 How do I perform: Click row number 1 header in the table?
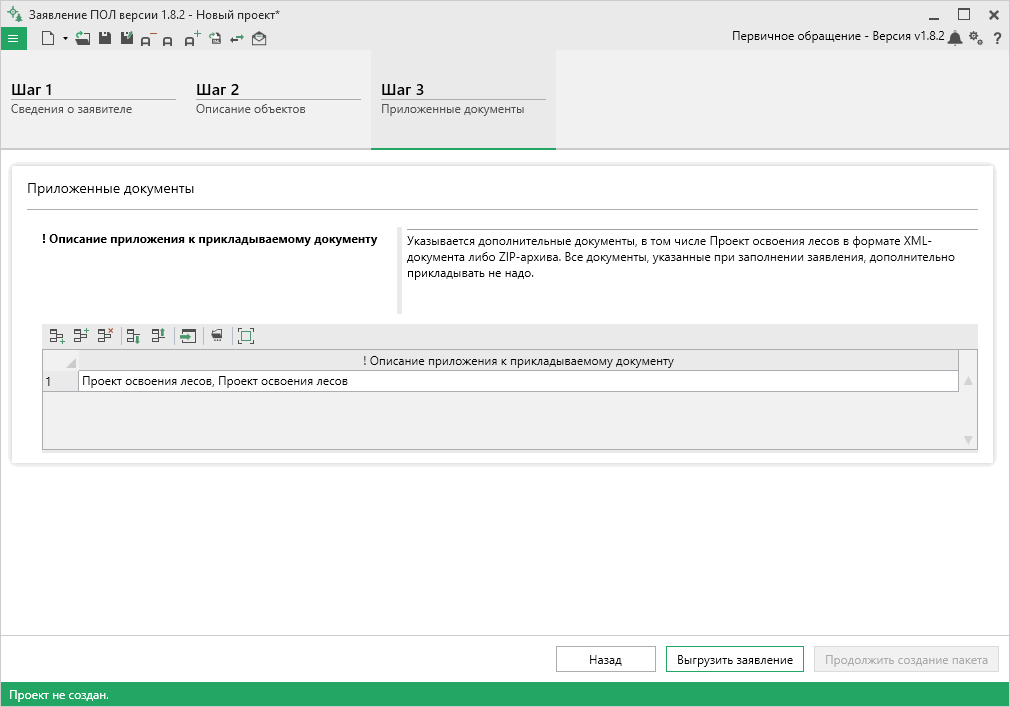point(61,381)
